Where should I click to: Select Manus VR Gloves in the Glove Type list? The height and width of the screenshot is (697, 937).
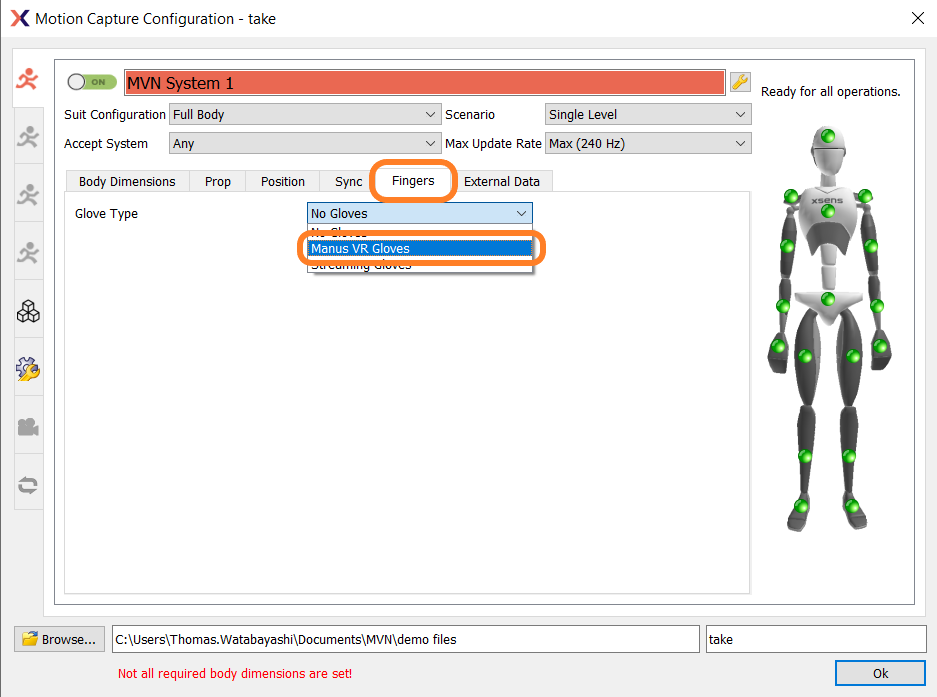tap(420, 248)
